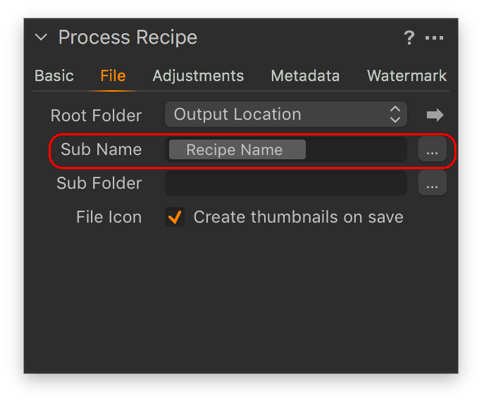This screenshot has width=482, height=403.
Task: Click the File Icon label
Action: 109,217
